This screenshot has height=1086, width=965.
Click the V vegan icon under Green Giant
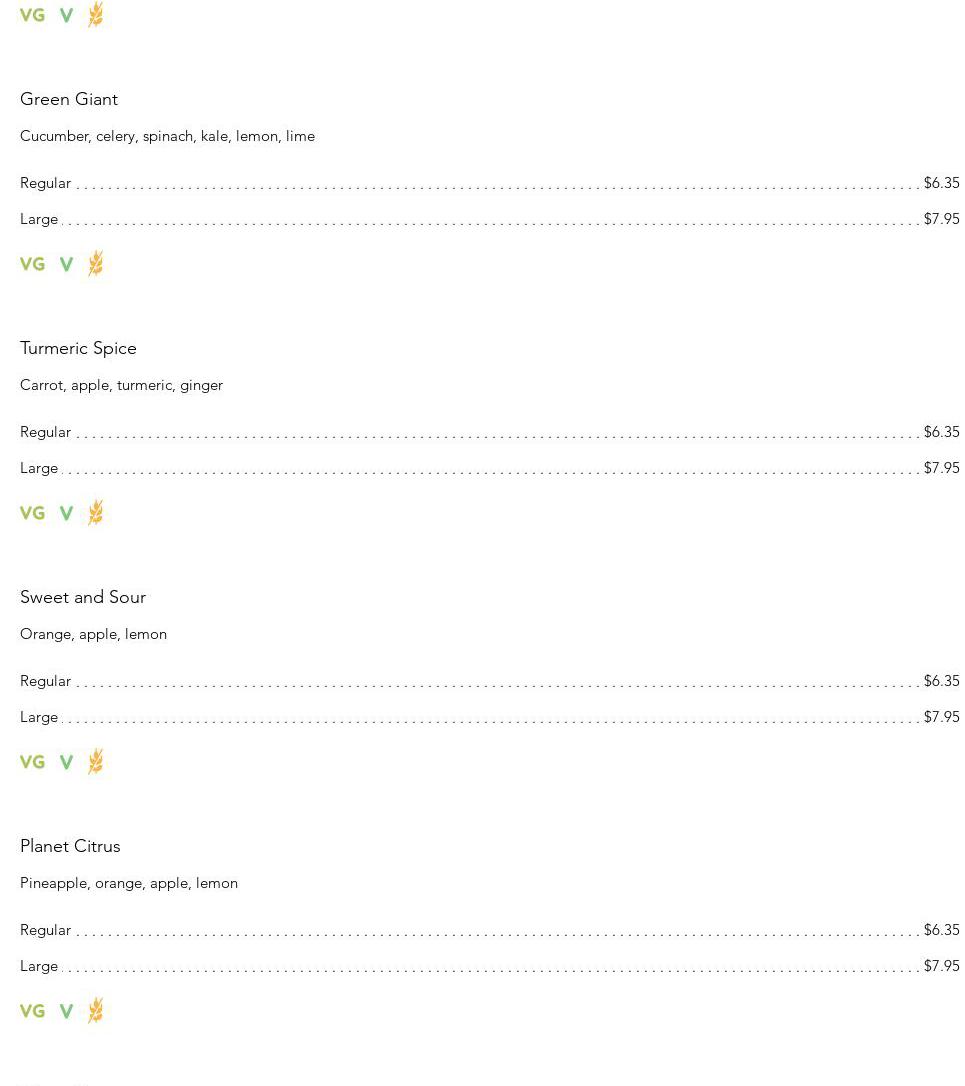coord(66,264)
